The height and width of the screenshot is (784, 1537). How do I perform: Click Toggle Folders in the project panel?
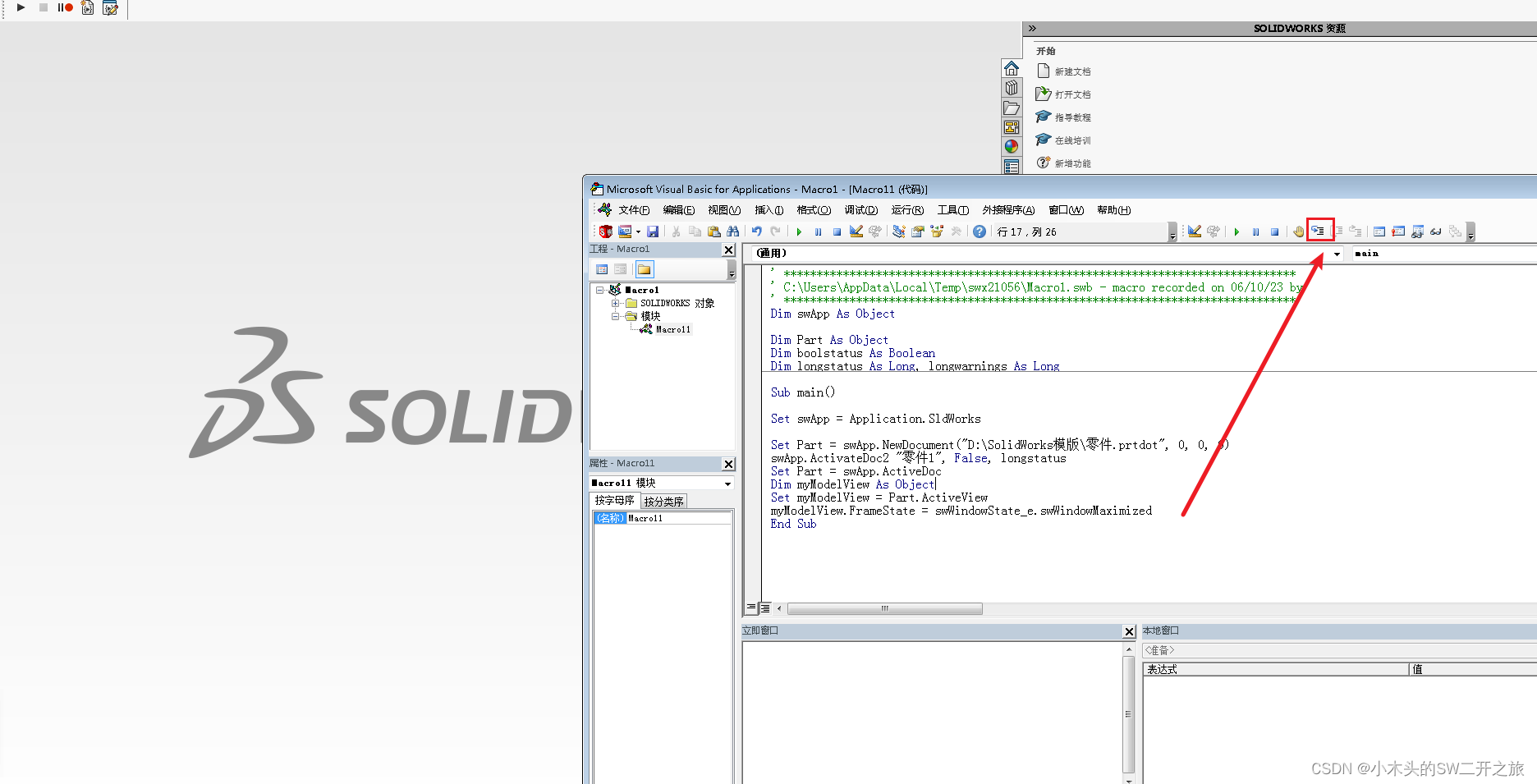tap(645, 269)
